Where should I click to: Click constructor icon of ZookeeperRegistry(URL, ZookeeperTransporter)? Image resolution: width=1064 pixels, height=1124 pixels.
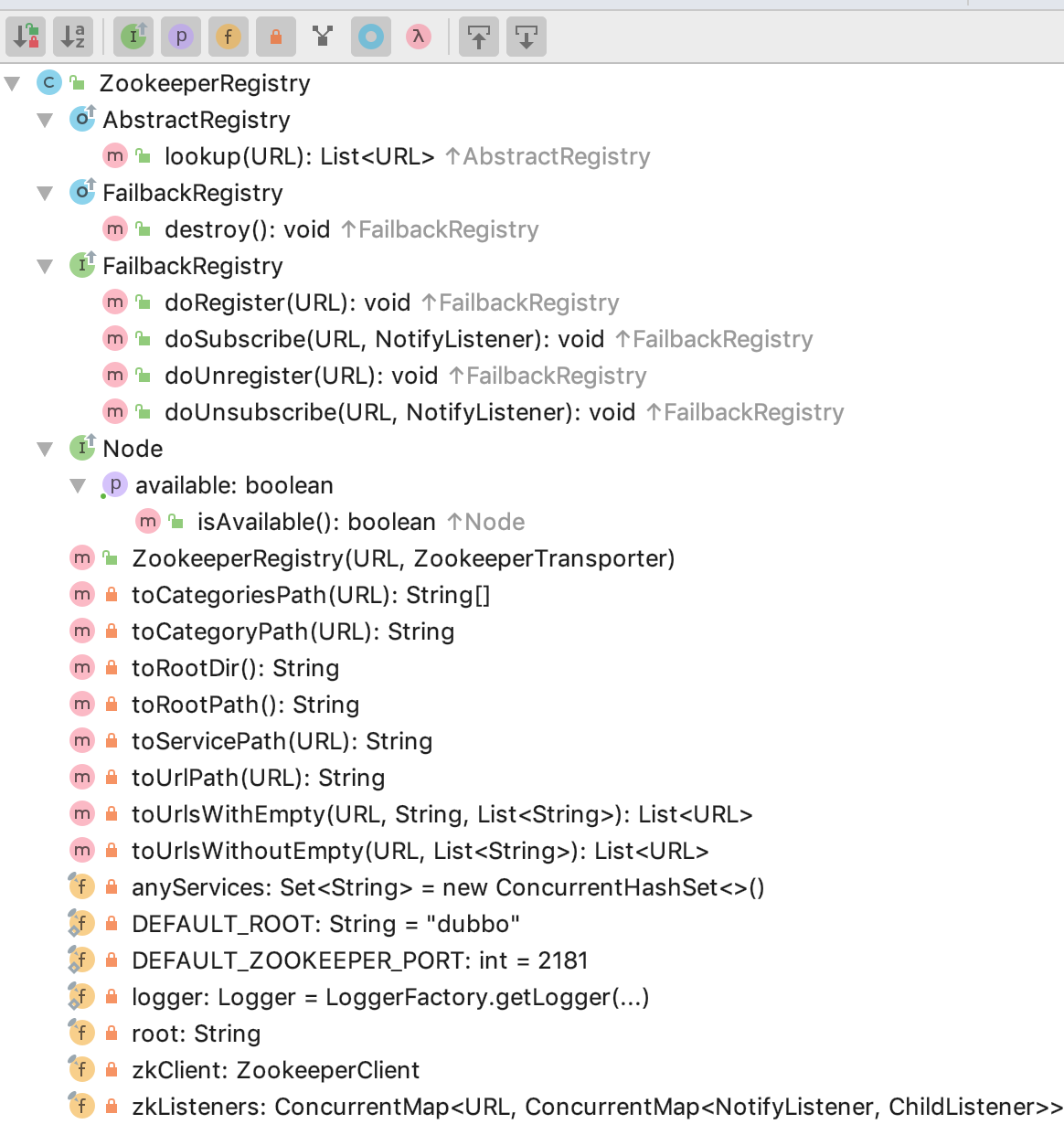[x=82, y=558]
